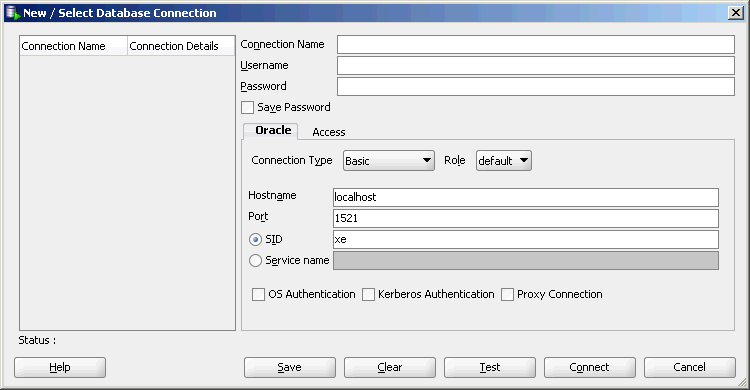The width and height of the screenshot is (750, 390).
Task: Click the Connection Name column header
Action: click(x=74, y=46)
